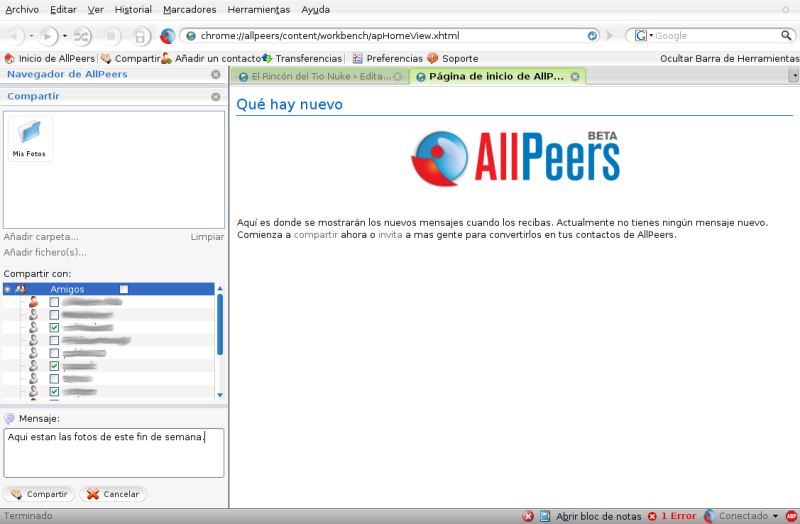The width and height of the screenshot is (800, 524).
Task: Open Inicio de AllPeers toolbar item
Action: (x=50, y=58)
